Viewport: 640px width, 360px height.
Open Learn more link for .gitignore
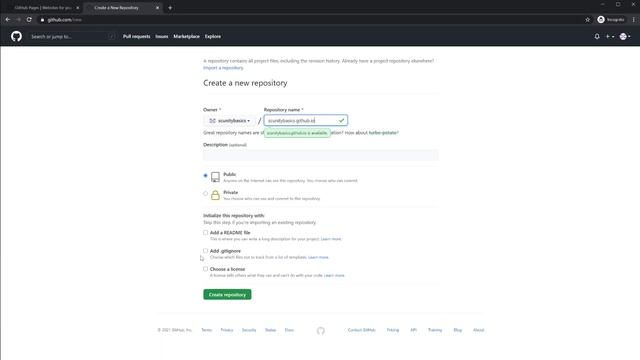tap(318, 257)
